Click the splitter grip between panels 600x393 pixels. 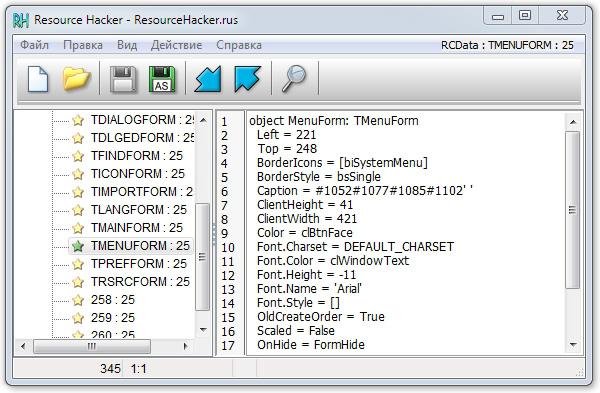click(x=214, y=234)
